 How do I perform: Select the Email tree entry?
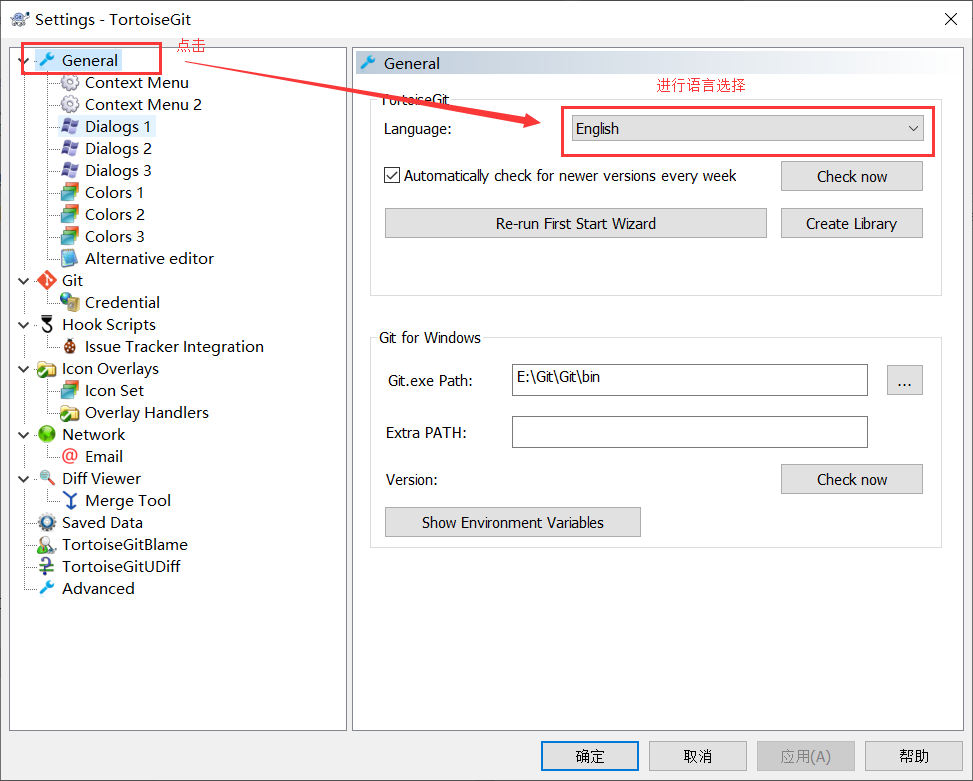click(x=104, y=457)
